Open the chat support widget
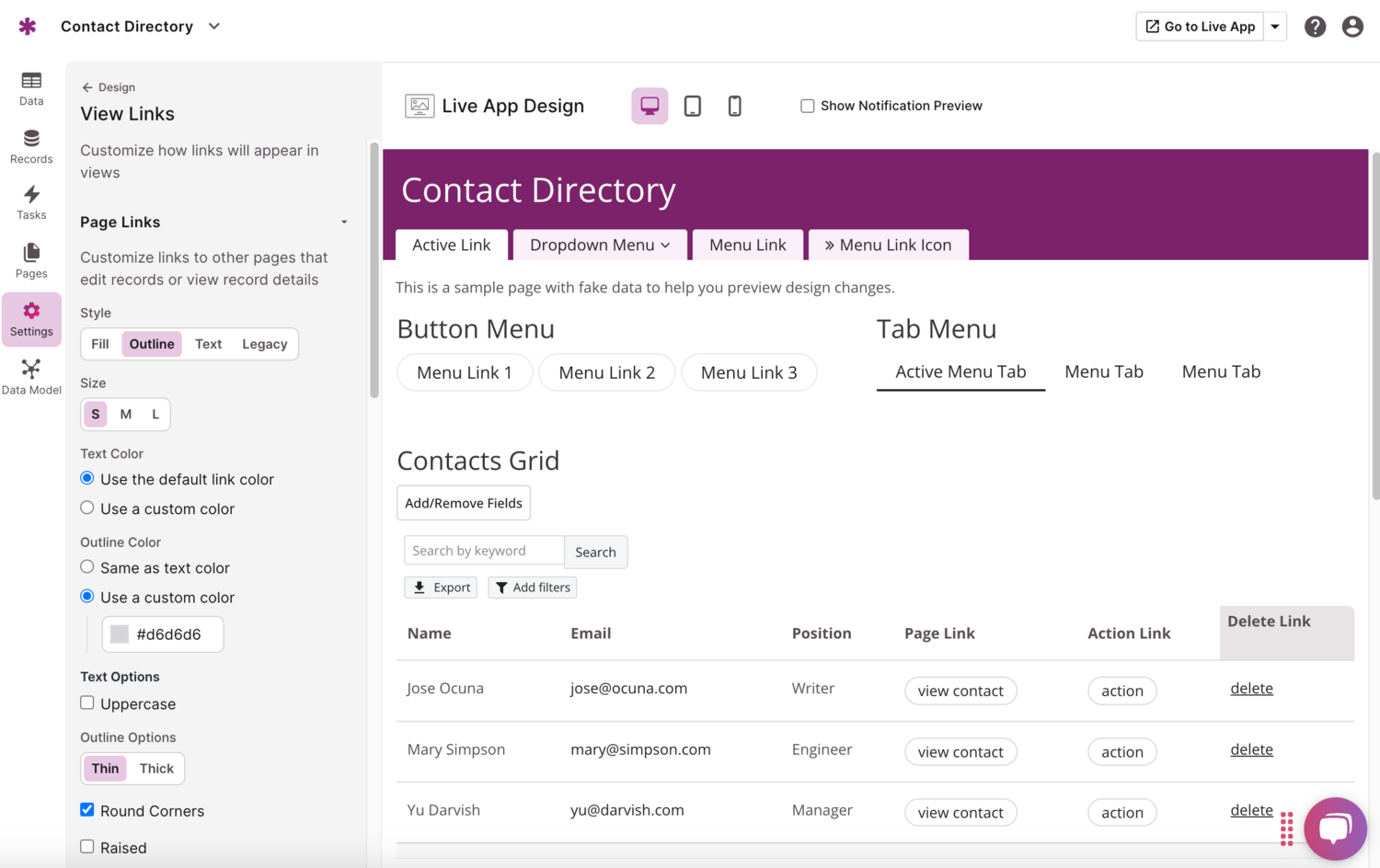Screen dimensions: 1380x868 1334,828
